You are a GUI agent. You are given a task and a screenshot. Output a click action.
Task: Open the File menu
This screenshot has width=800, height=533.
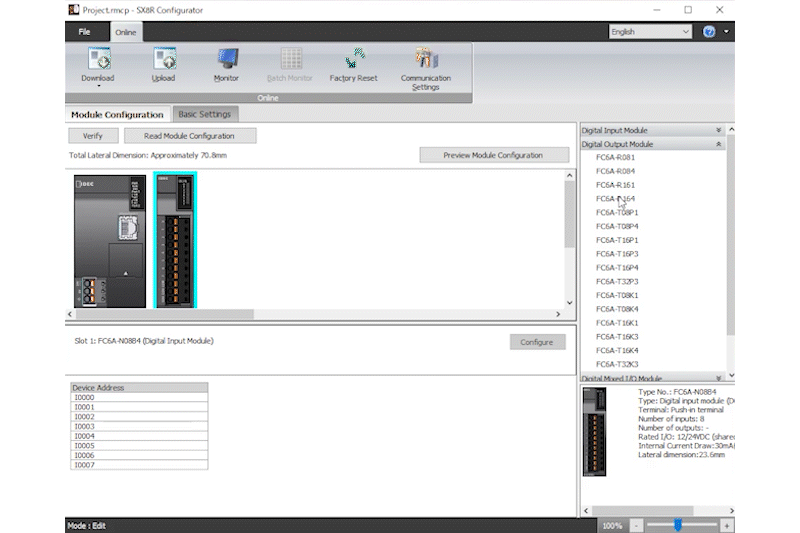coord(84,32)
